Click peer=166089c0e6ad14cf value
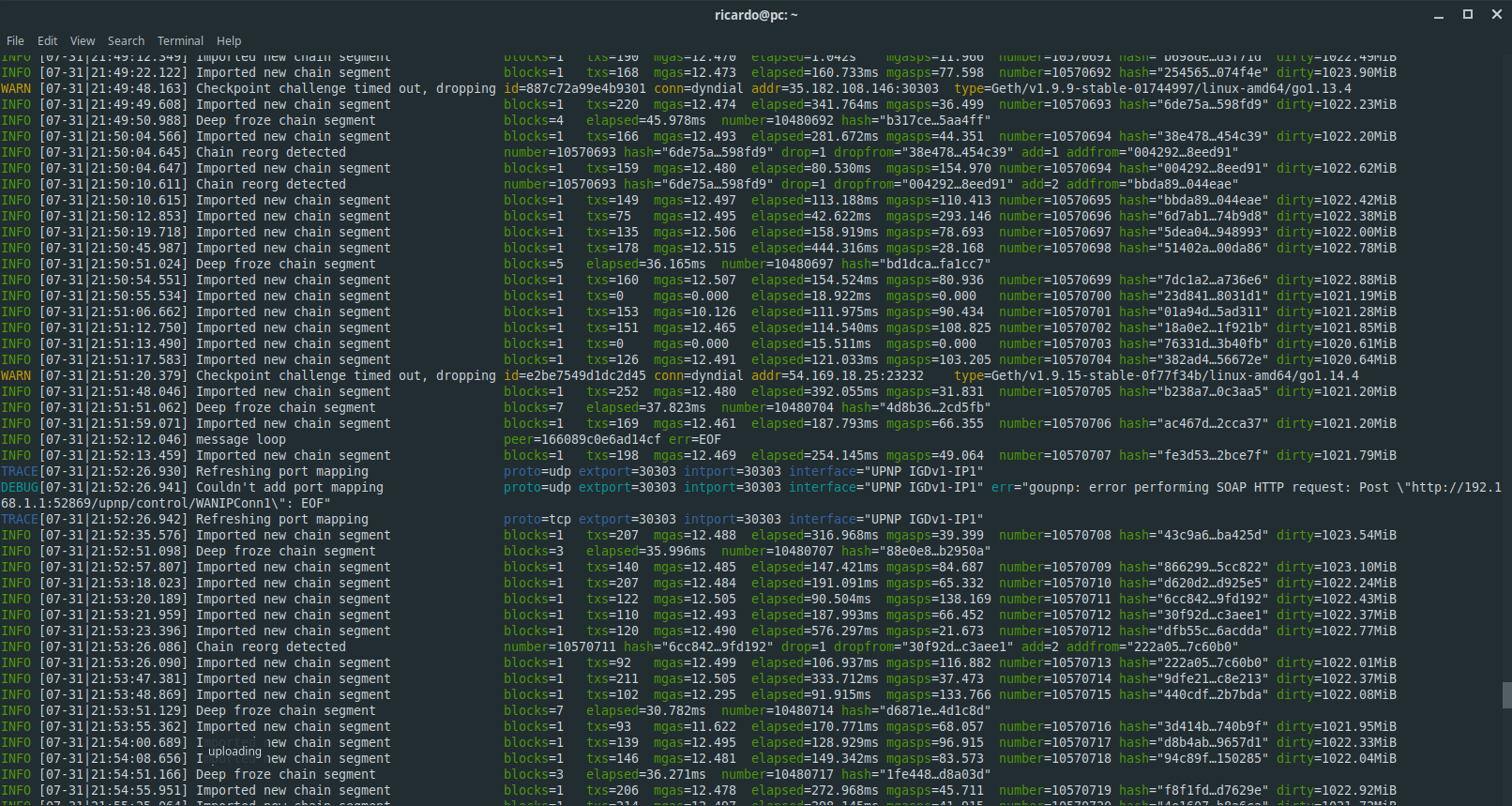Image resolution: width=1512 pixels, height=806 pixels. [582, 439]
